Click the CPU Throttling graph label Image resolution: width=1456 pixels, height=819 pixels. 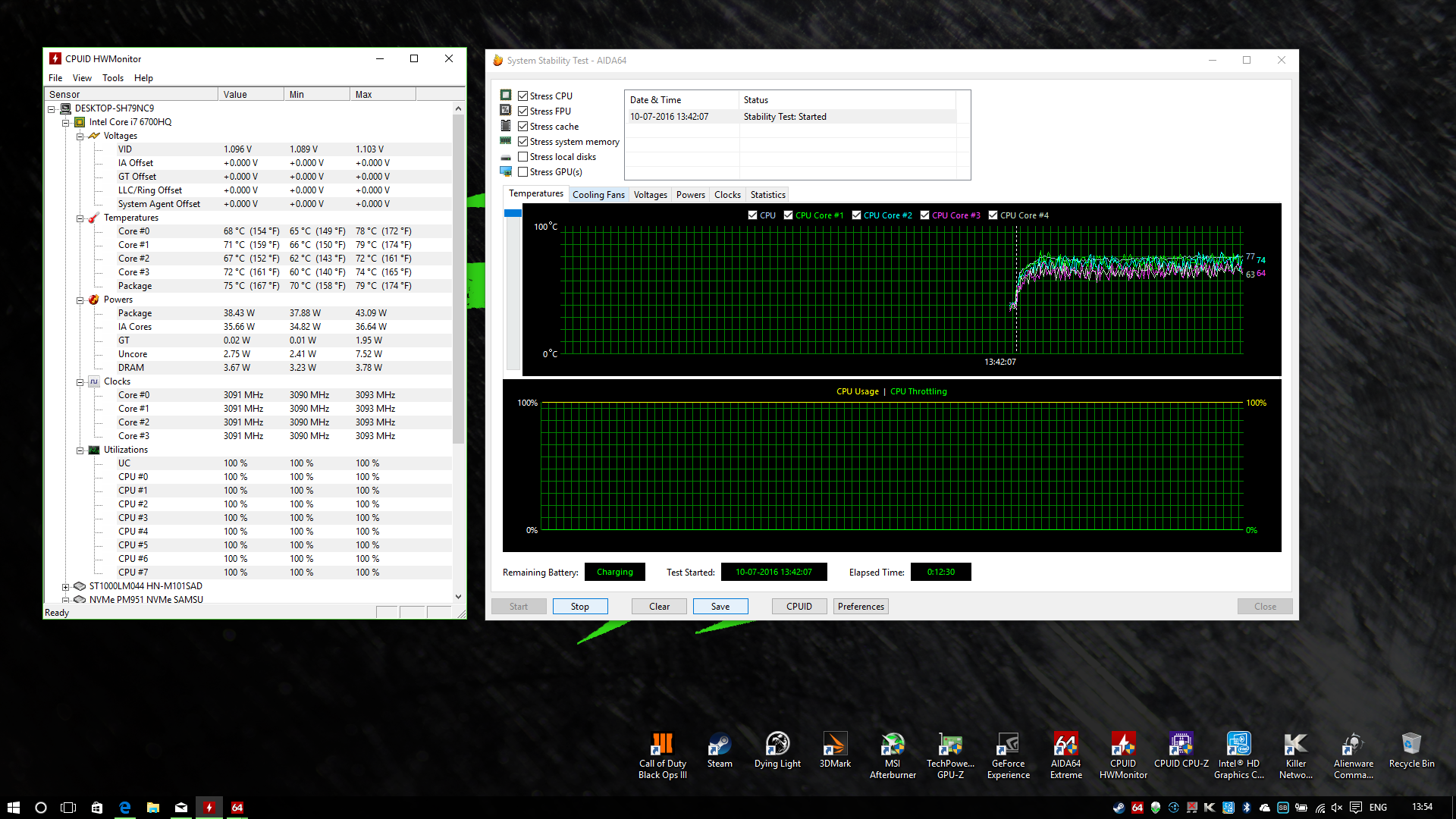click(x=918, y=392)
